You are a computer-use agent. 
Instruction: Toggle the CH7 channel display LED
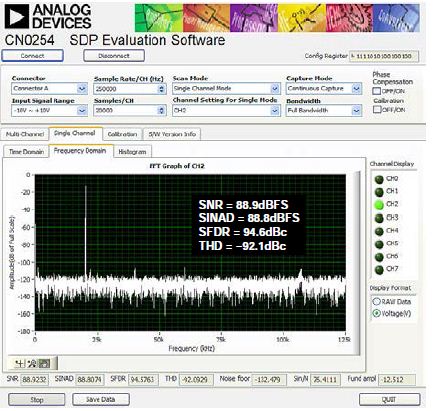click(x=379, y=269)
